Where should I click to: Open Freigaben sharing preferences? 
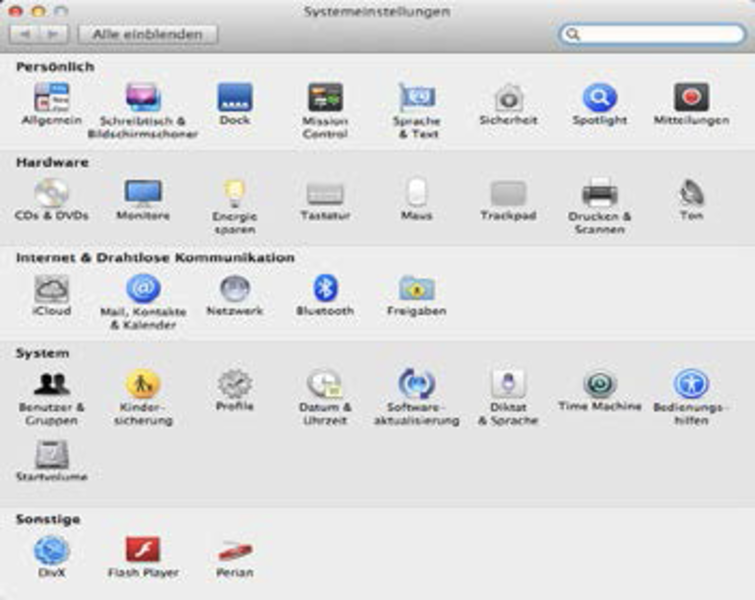(417, 295)
